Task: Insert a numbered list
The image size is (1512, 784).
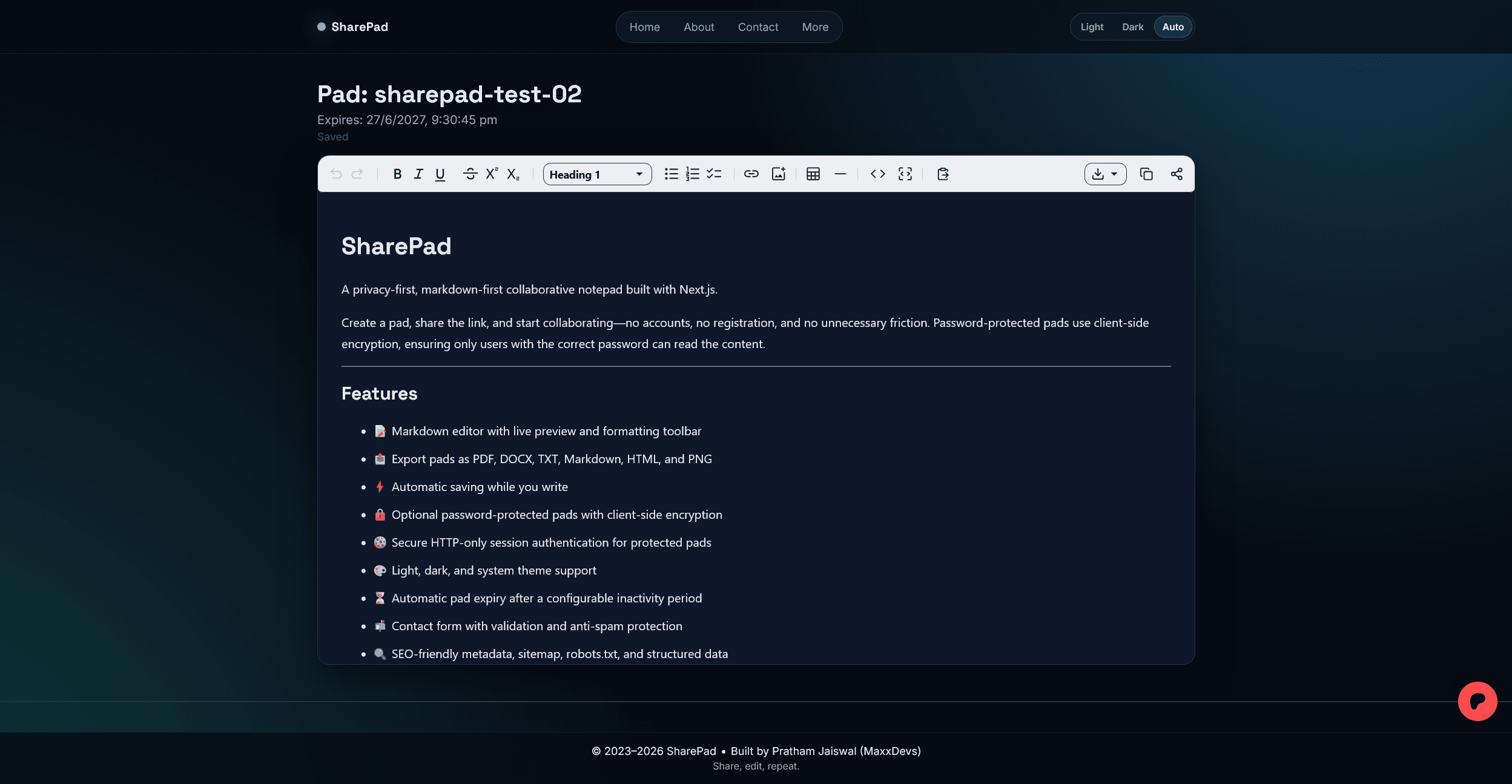Action: 693,174
